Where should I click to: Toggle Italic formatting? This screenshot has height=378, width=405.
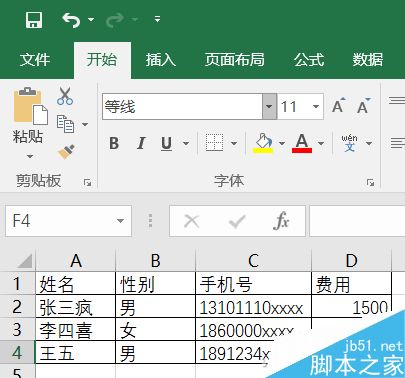141,143
